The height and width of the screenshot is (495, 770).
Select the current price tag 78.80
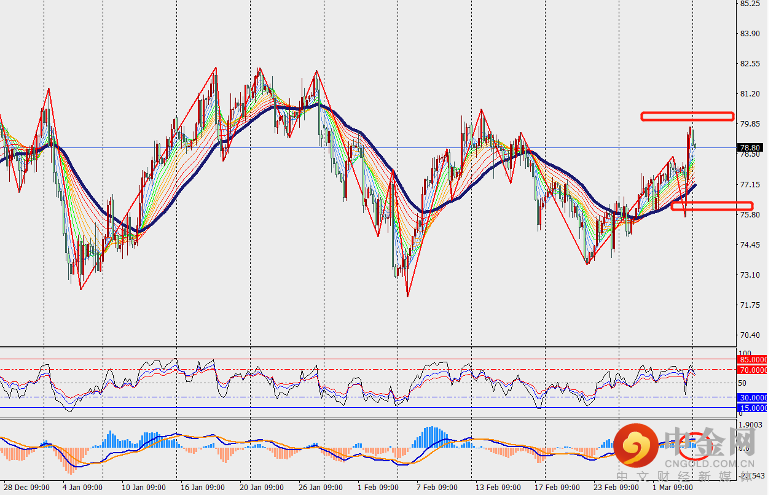point(751,147)
